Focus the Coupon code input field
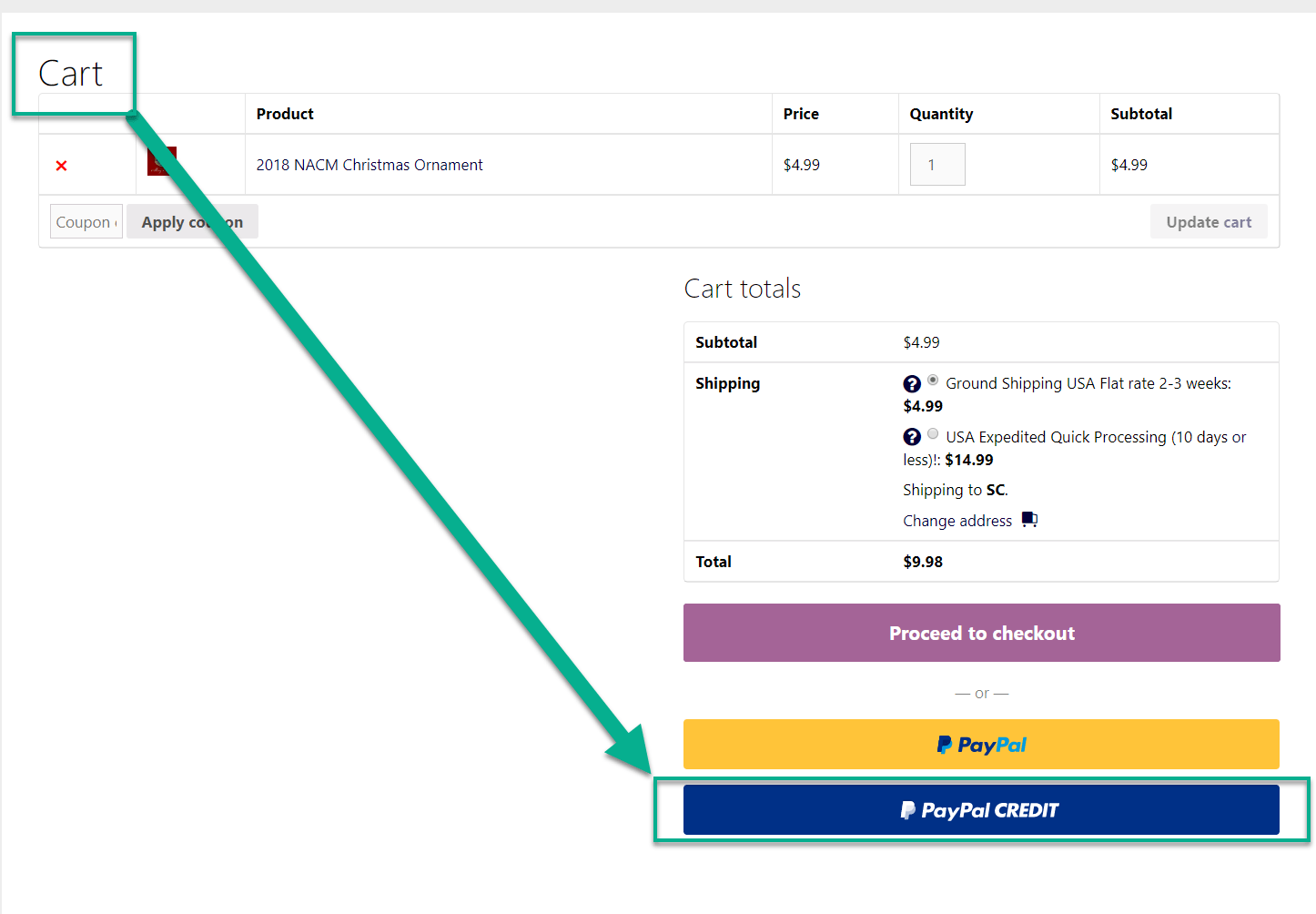Image resolution: width=1316 pixels, height=914 pixels. pos(86,222)
